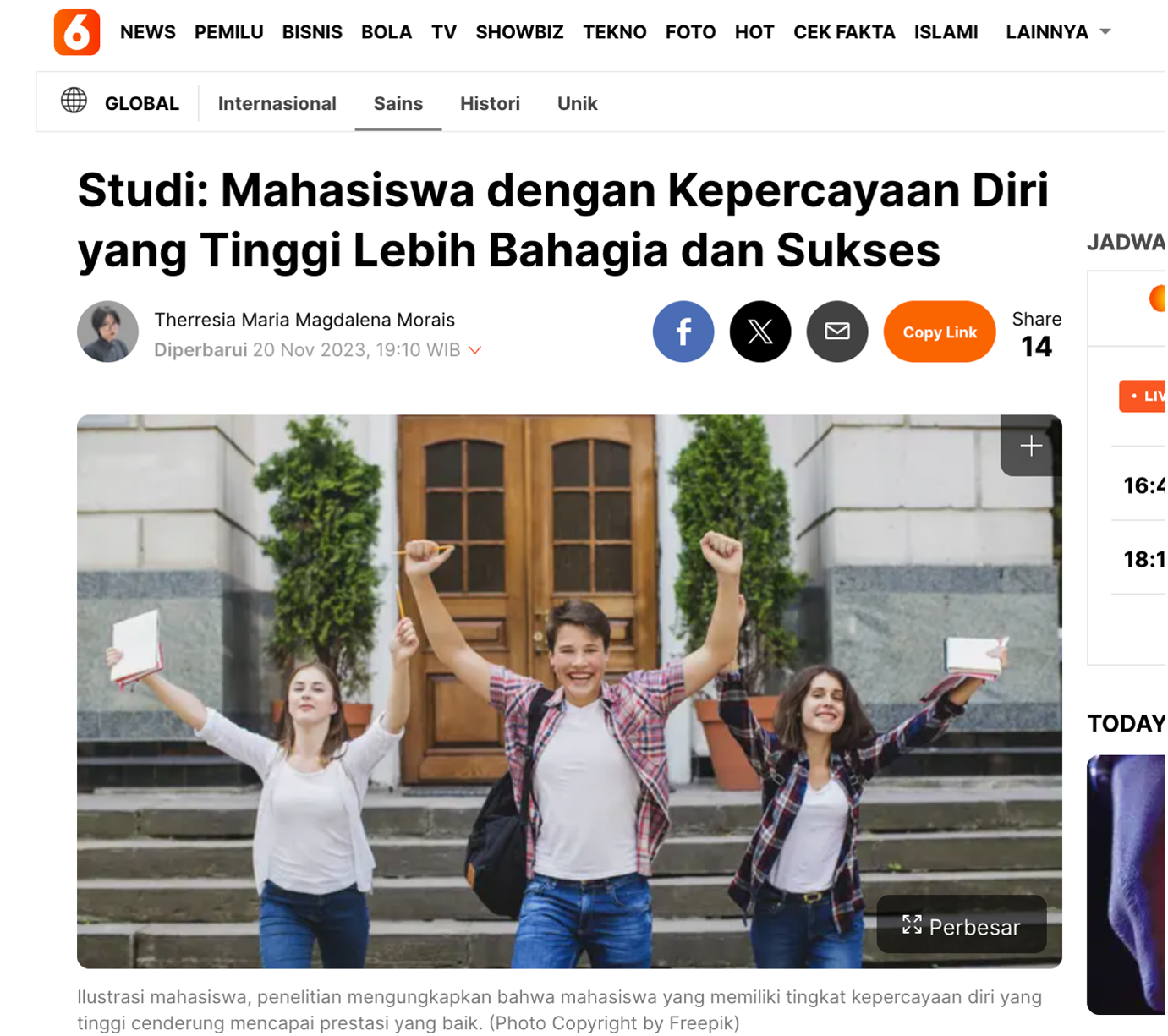Open author Therresia Maria Magdalena Morais link
This screenshot has width=1168, height=1036.
click(x=304, y=321)
